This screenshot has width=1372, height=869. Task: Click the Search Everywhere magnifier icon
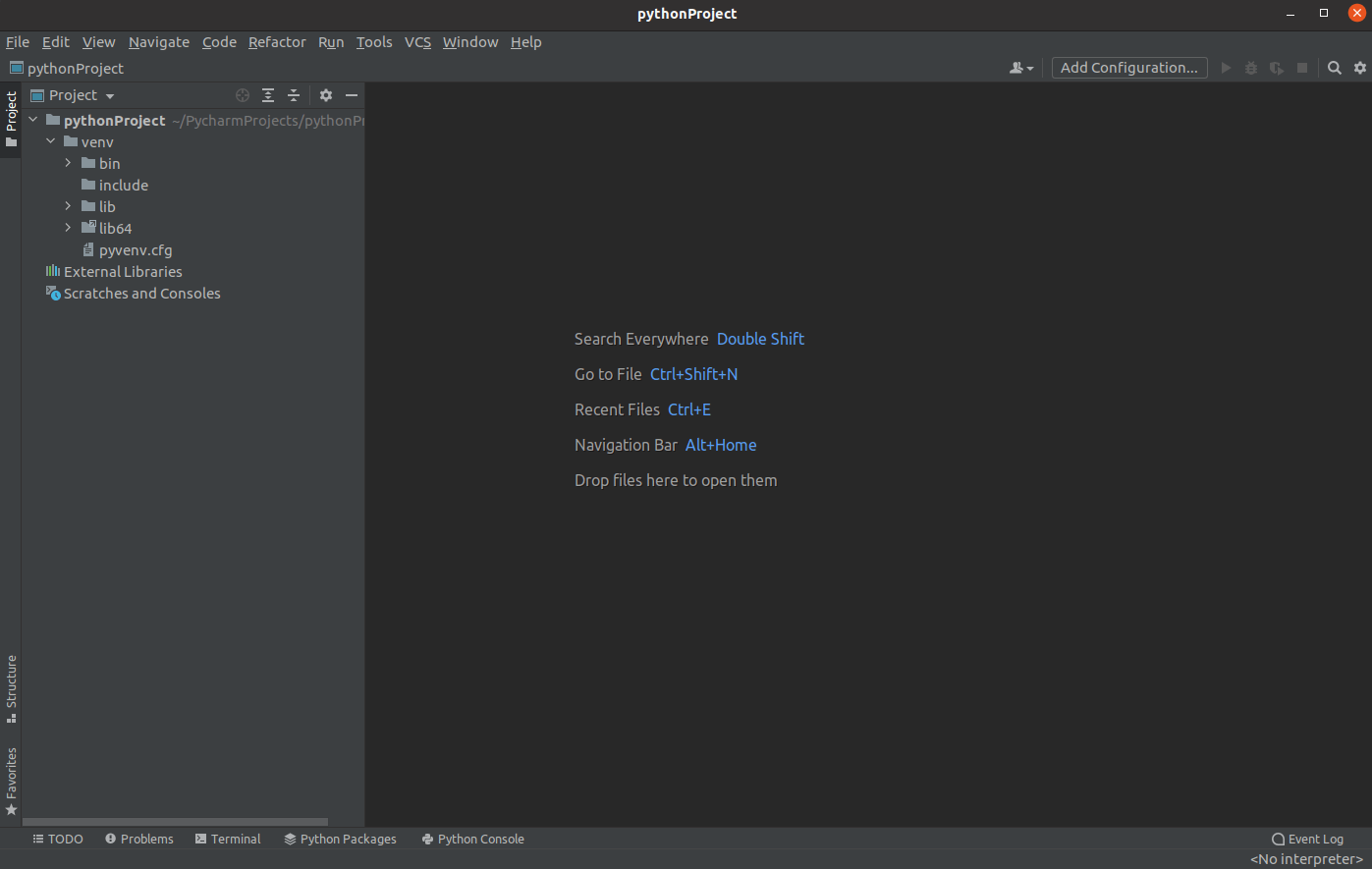[1334, 68]
